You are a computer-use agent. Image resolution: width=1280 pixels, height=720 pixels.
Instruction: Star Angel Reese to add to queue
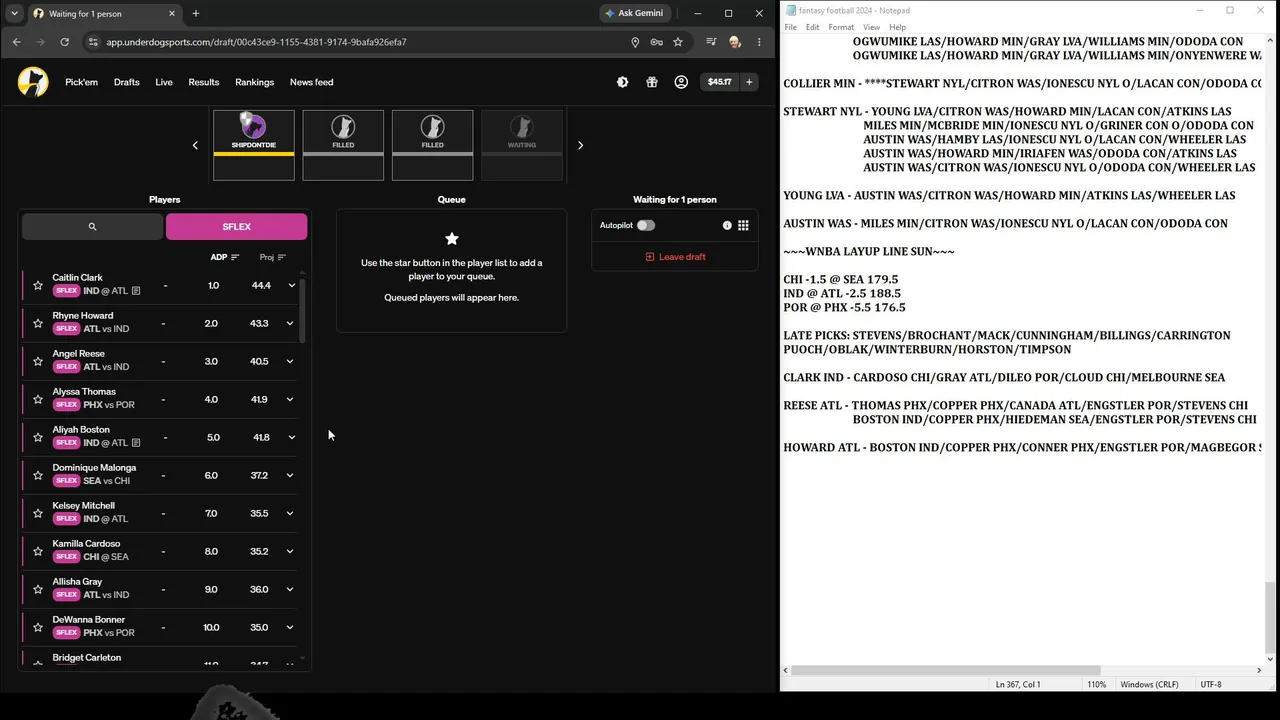(x=38, y=361)
